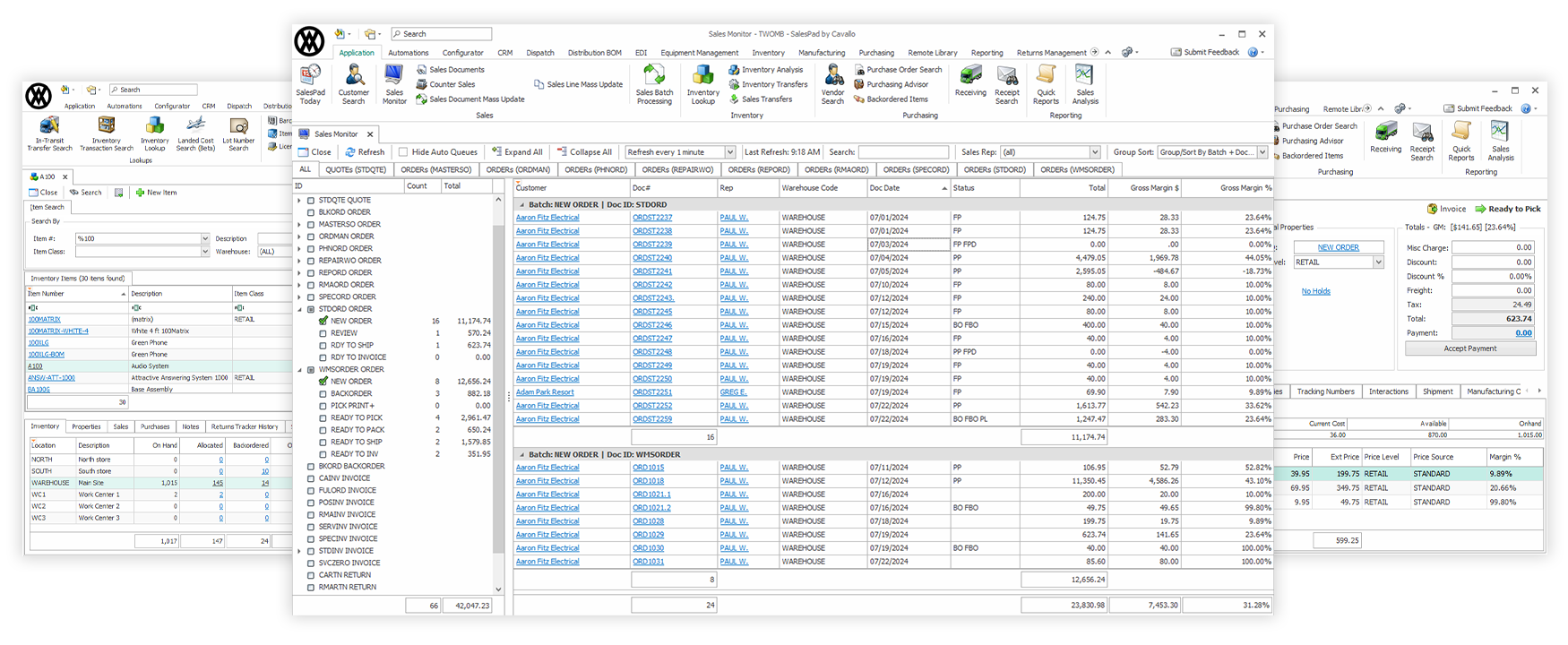Check the READY TO PICK queue checkbox

323,417
